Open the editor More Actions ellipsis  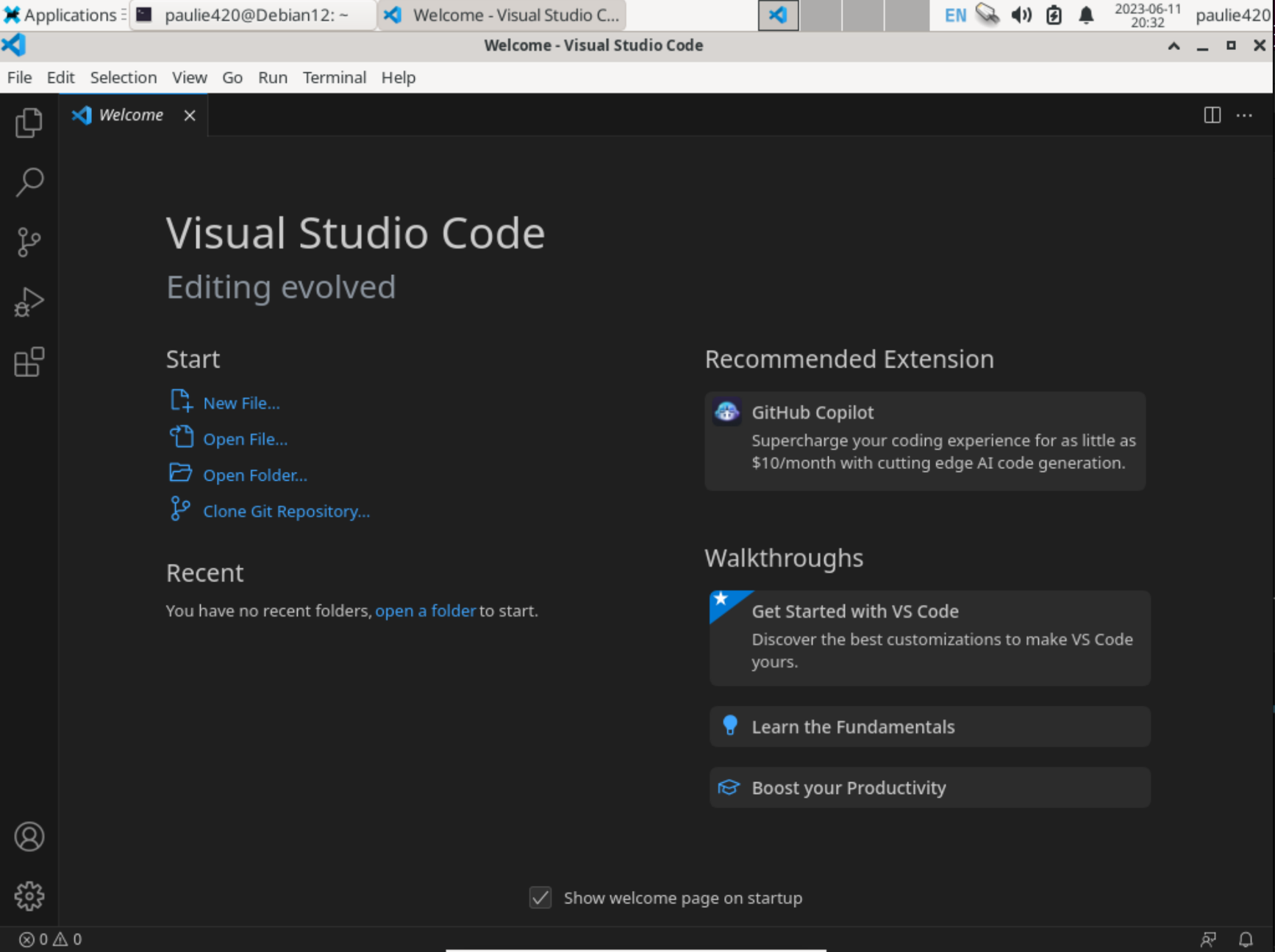coord(1244,115)
